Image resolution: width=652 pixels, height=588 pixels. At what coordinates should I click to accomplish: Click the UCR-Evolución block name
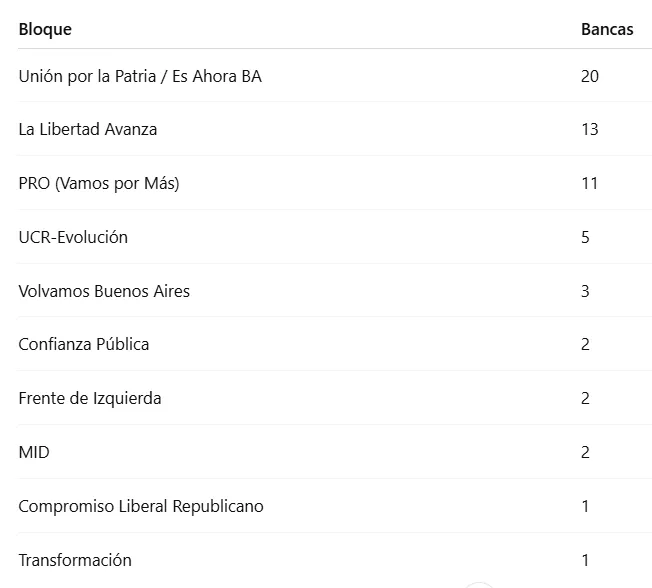73,237
